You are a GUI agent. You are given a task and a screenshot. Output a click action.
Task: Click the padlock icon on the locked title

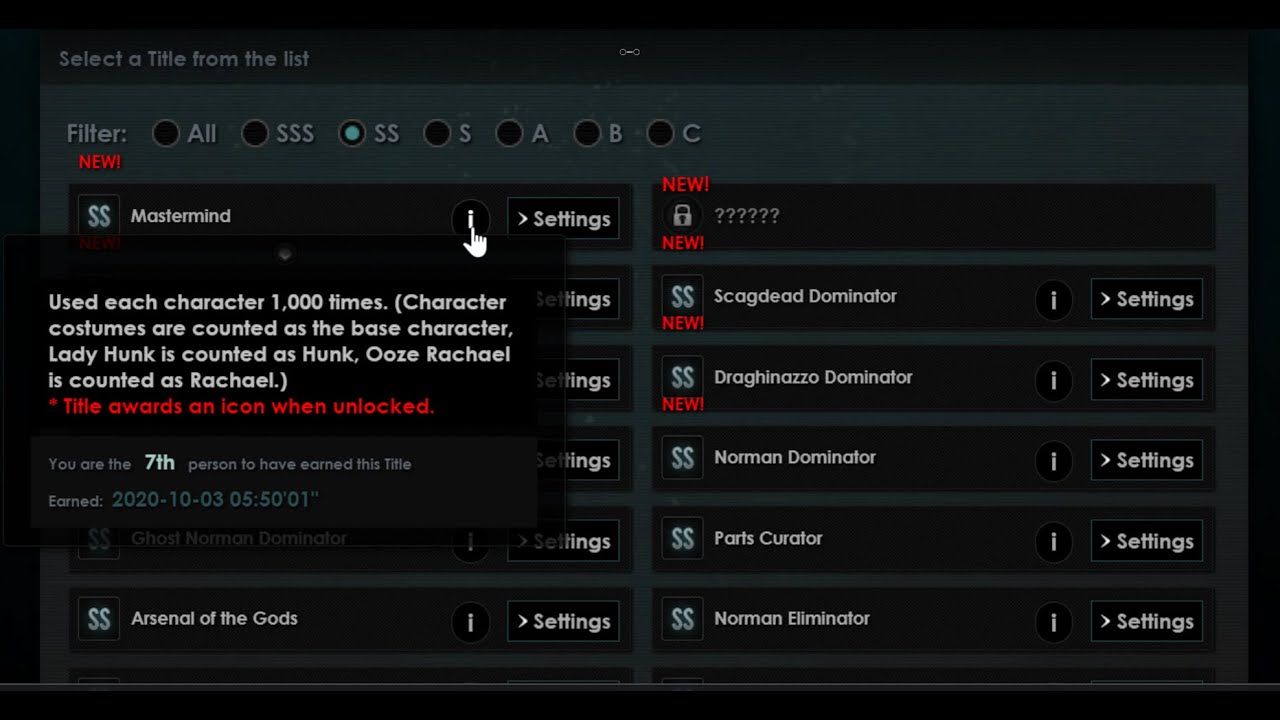click(682, 215)
